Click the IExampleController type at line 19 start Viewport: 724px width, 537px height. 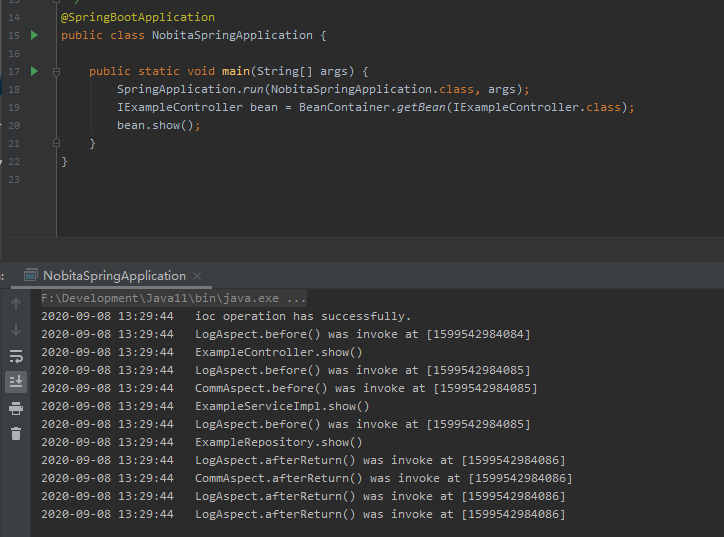180,107
